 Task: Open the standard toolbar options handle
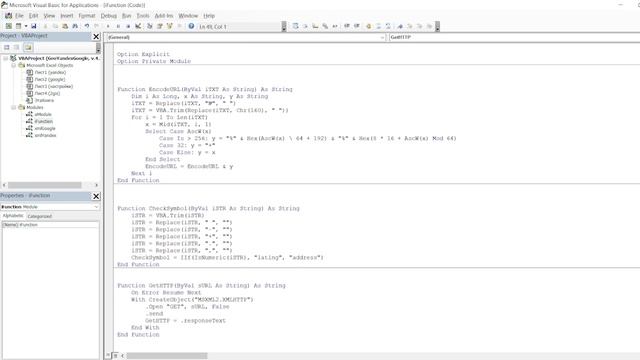click(284, 26)
